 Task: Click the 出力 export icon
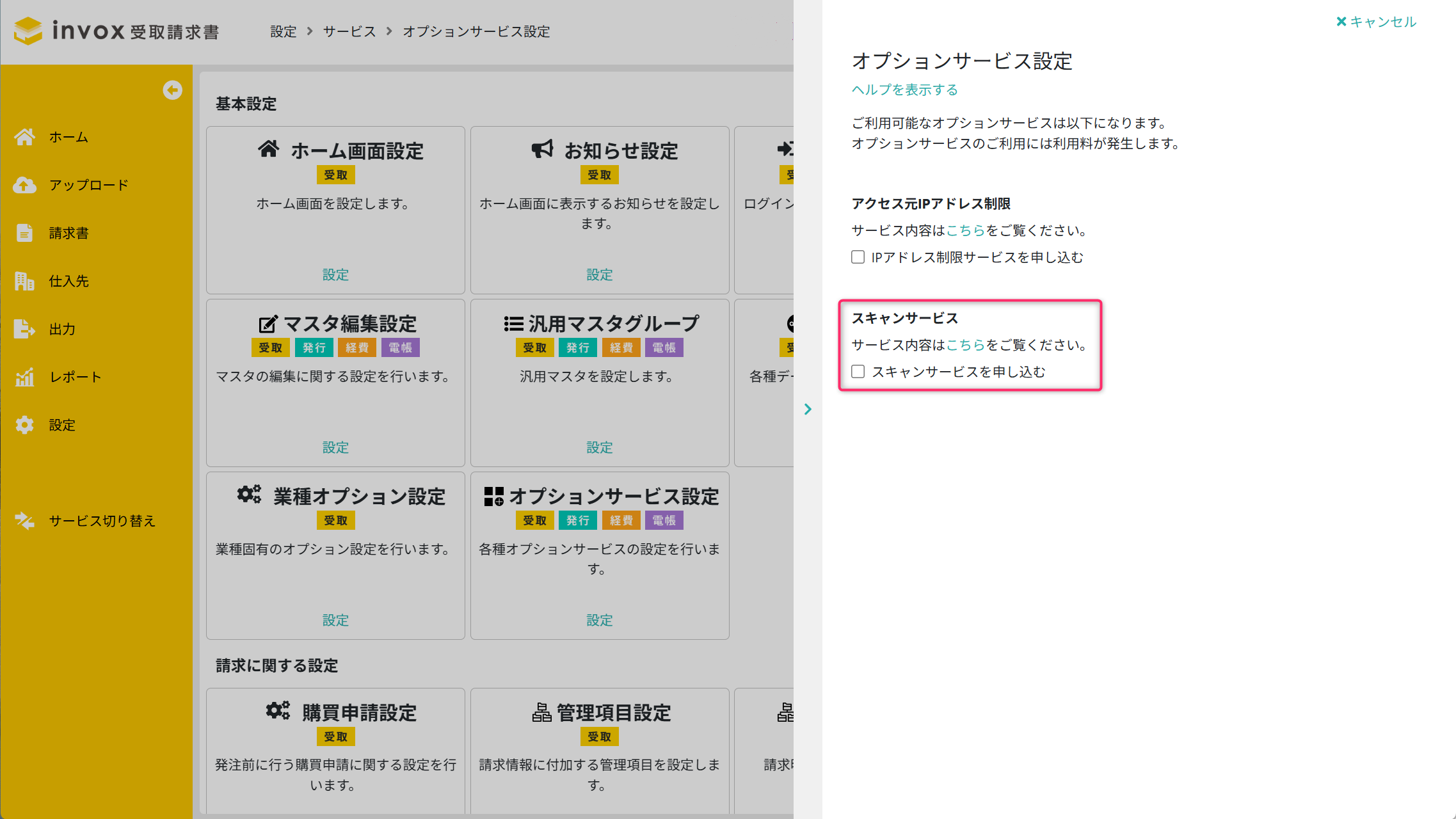[24, 329]
